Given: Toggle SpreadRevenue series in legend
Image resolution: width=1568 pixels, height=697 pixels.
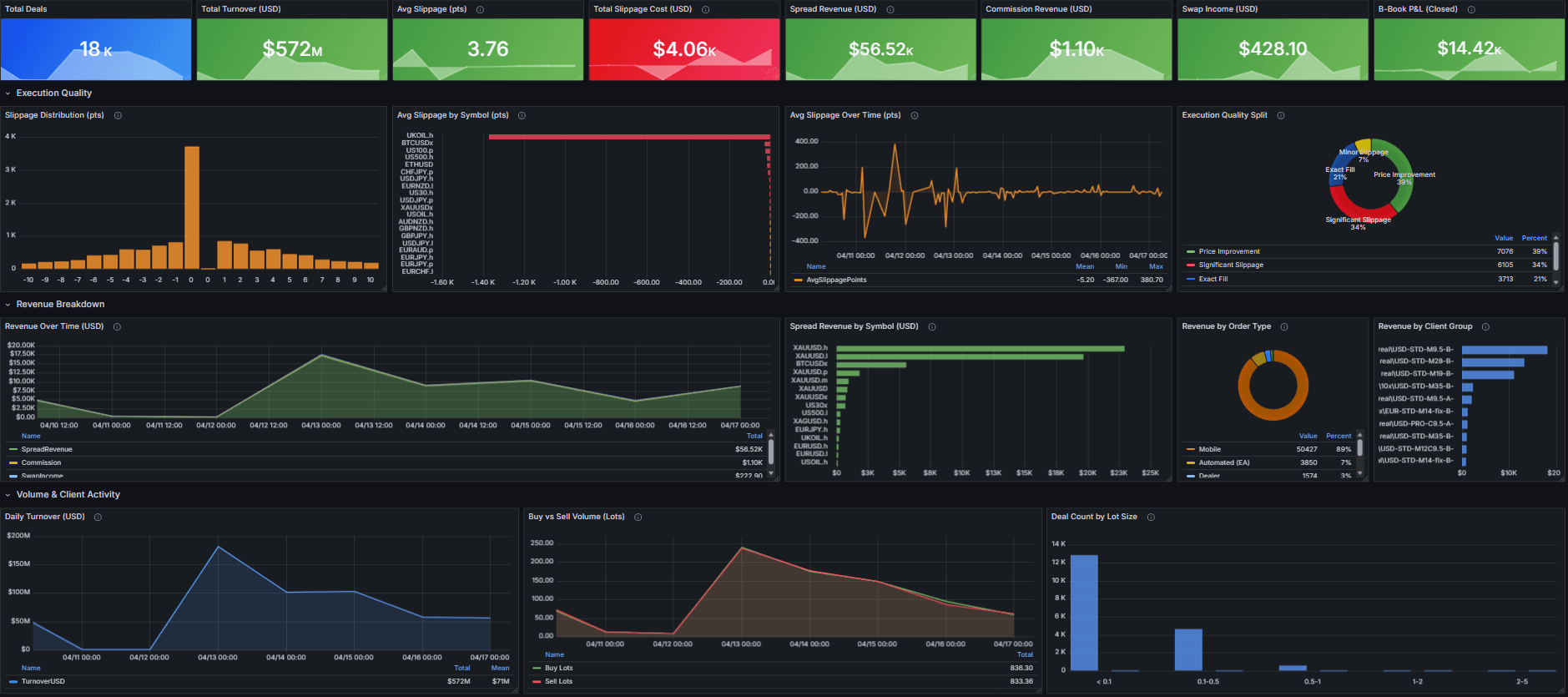Looking at the screenshot, I should 47,449.
